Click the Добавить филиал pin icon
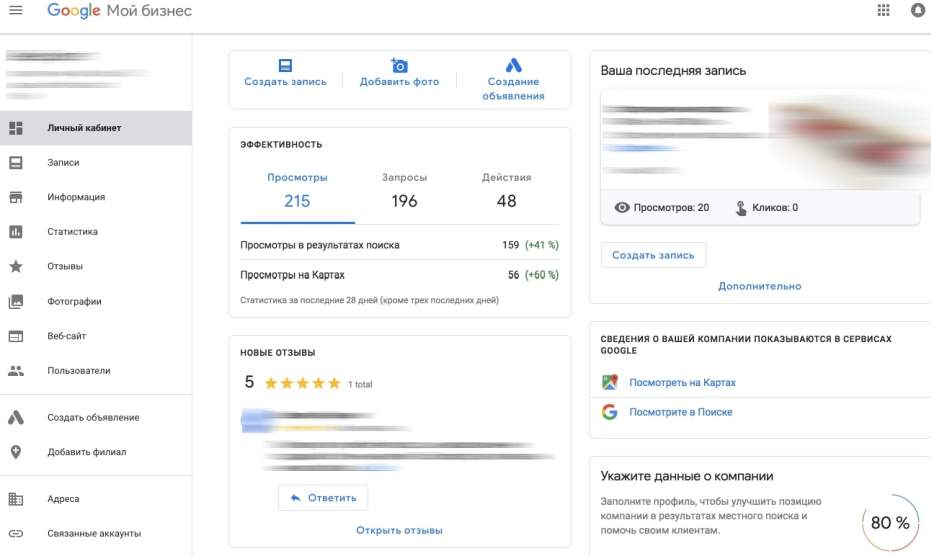Screen dimensions: 931x556 [x=16, y=452]
